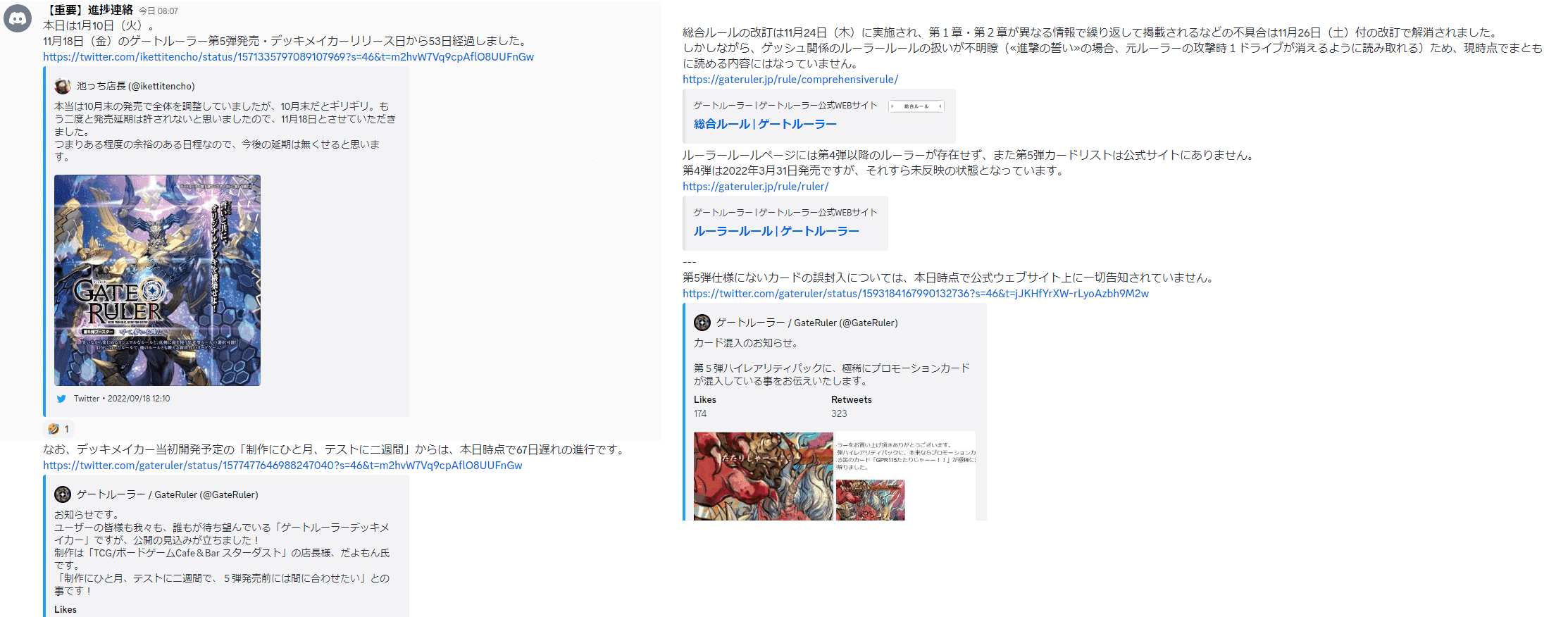Click the tweet text カード混入のお知らせ。

click(746, 343)
